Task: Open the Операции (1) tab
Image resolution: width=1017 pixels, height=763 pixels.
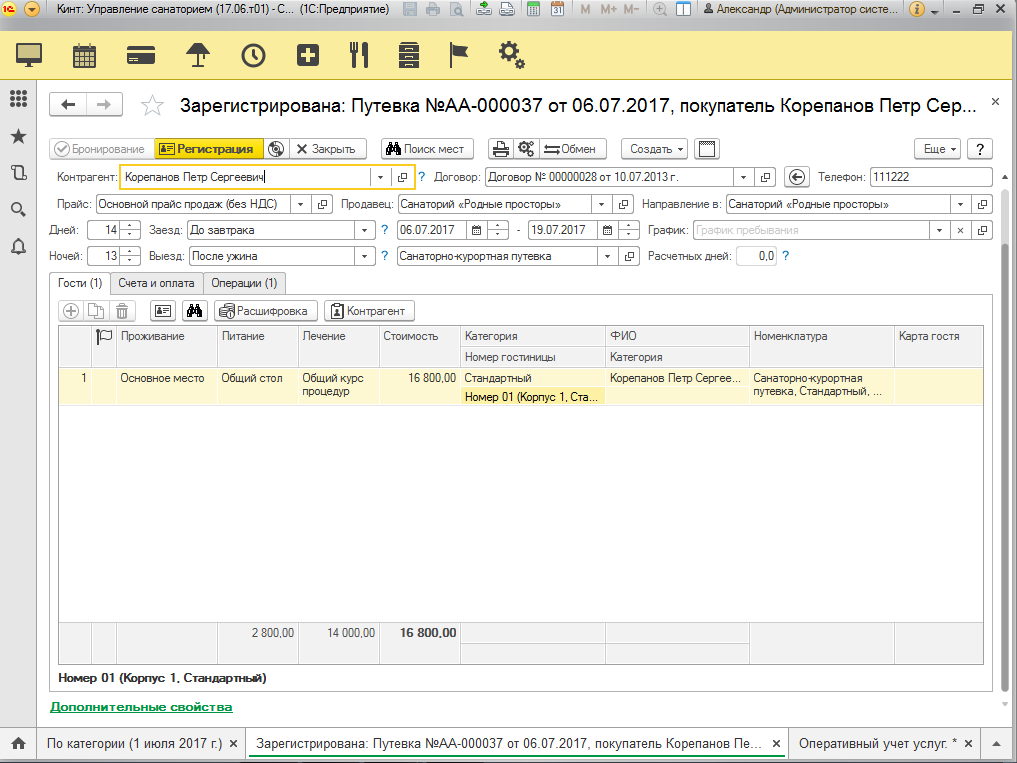Action: click(244, 283)
